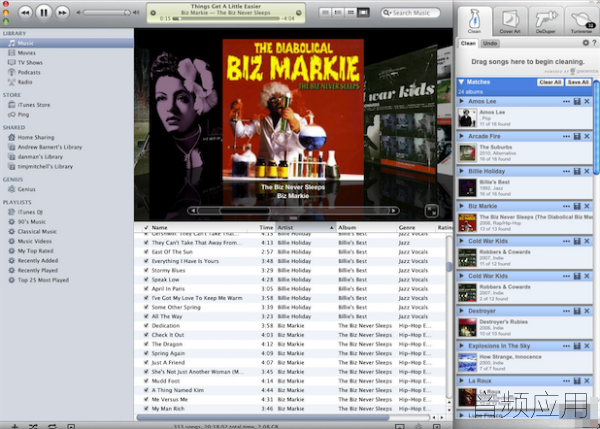600x429 pixels.
Task: Save the Billie Holiday match
Action: (577, 171)
